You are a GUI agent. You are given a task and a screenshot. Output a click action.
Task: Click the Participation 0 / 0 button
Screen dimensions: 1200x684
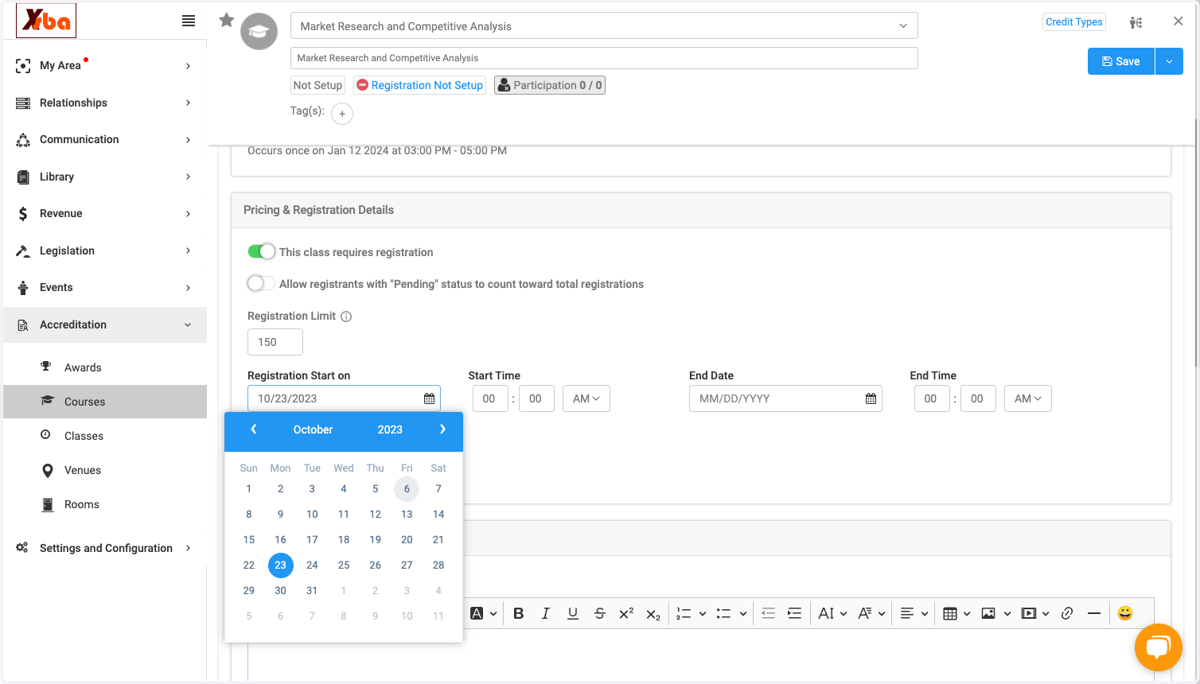(x=550, y=85)
